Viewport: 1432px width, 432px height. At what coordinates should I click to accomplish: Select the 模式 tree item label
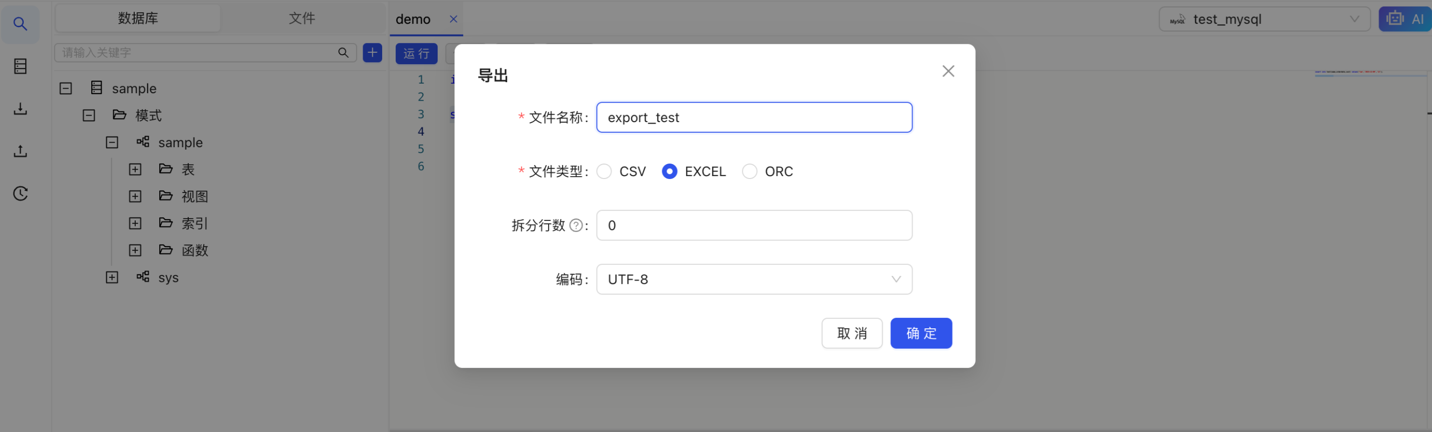coord(148,115)
